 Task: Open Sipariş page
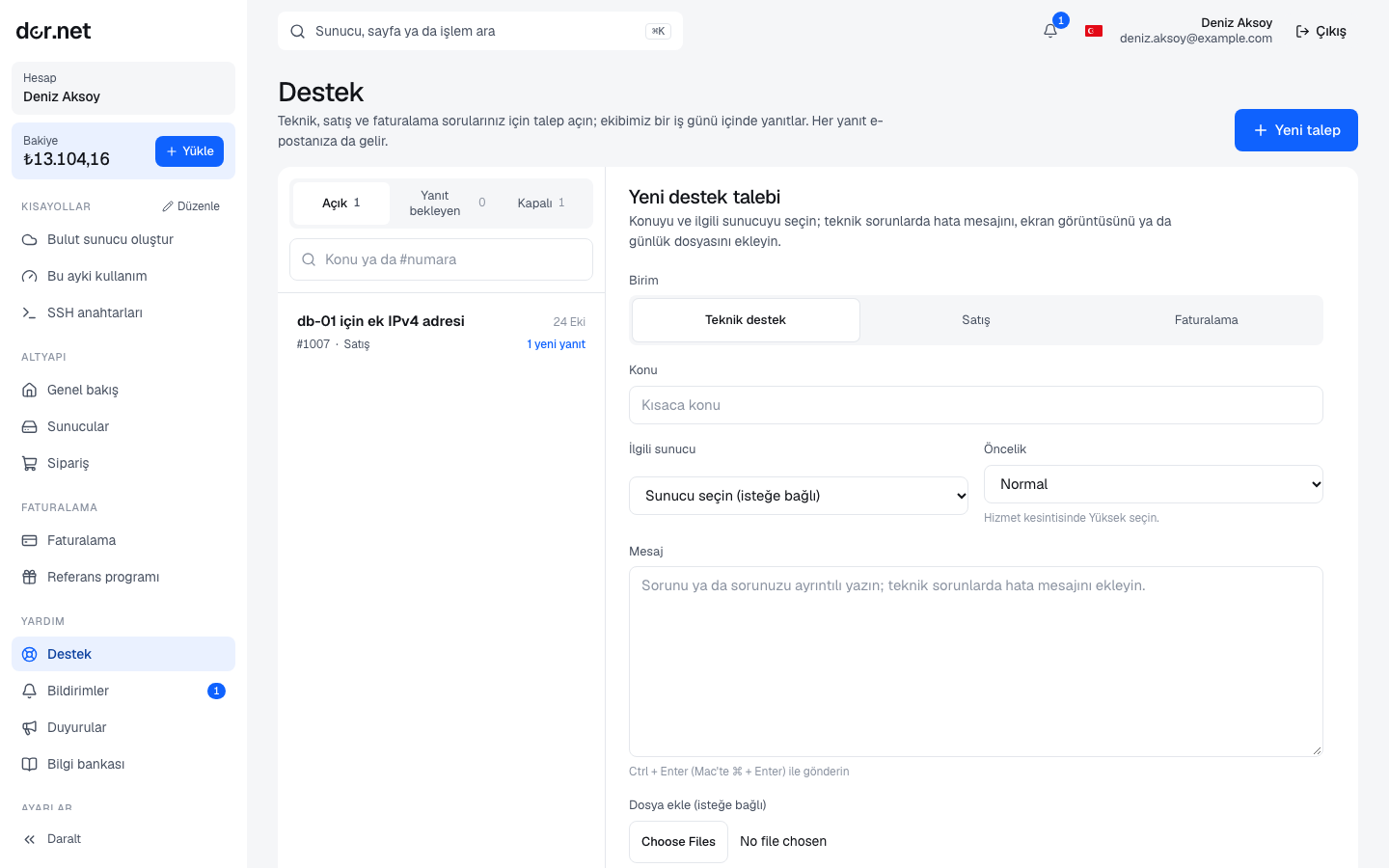click(x=123, y=463)
